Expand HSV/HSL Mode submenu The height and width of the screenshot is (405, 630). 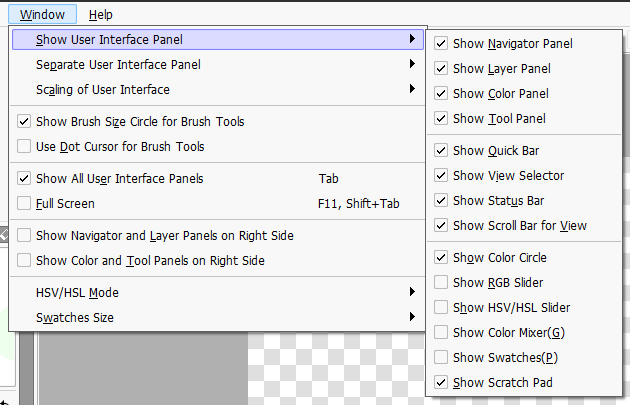217,292
